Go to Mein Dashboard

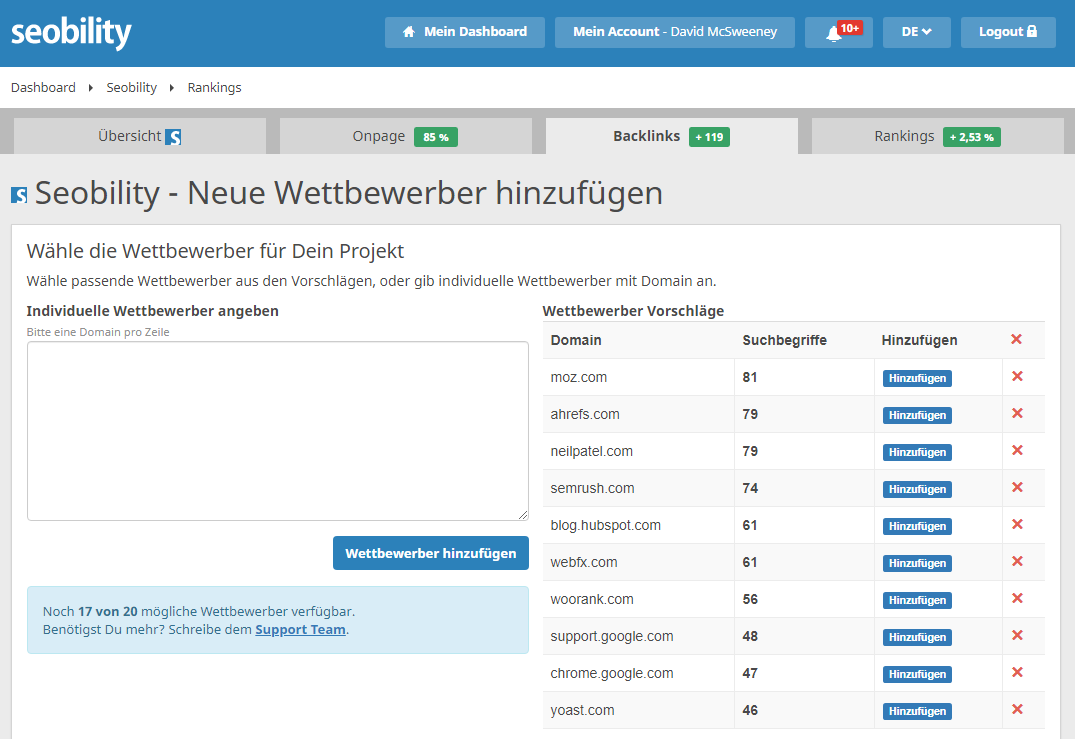click(x=465, y=32)
